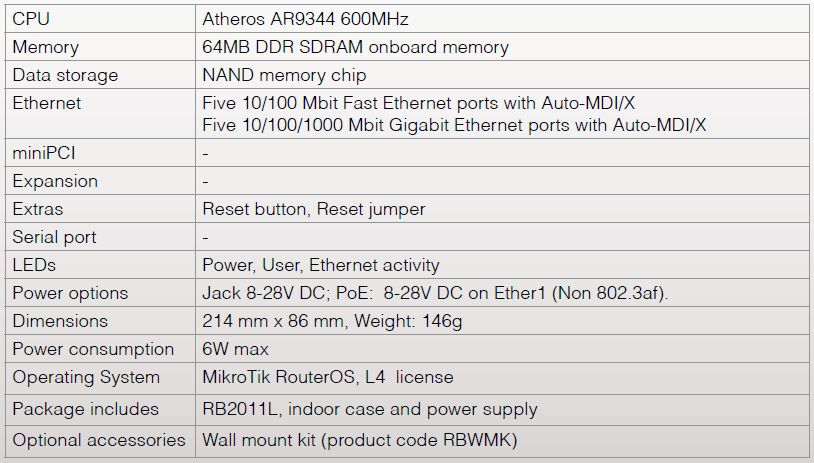Click the Ethernet row label
Viewport: 814px width, 463px height.
point(47,103)
